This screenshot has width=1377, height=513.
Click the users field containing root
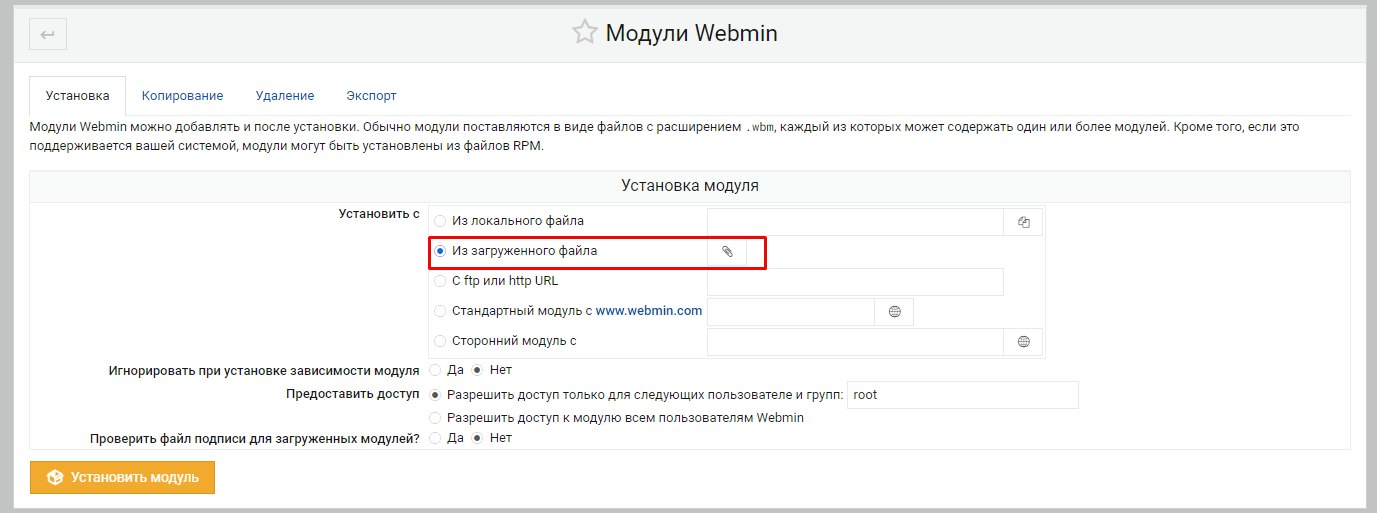pyautogui.click(x=962, y=395)
